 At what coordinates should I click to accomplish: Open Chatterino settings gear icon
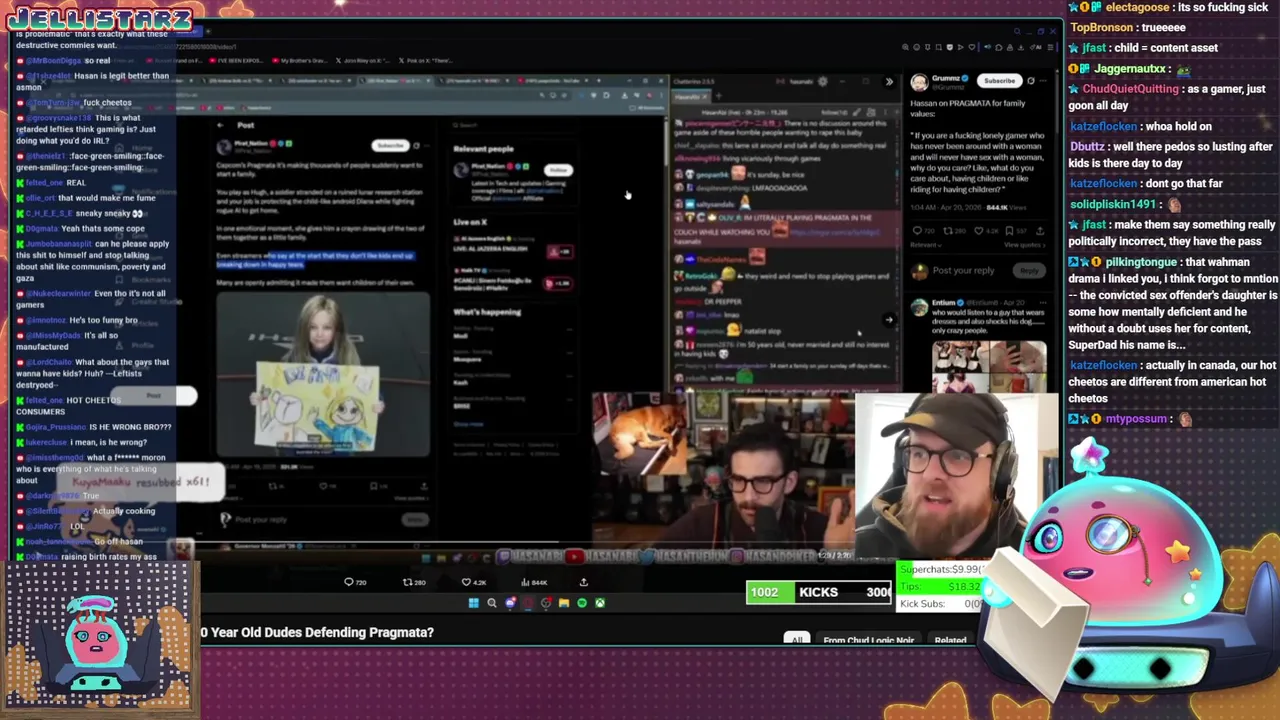tap(823, 82)
